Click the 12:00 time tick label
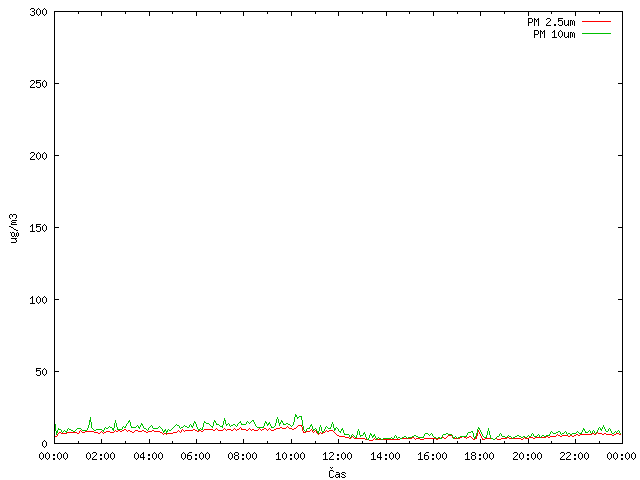 (338, 456)
